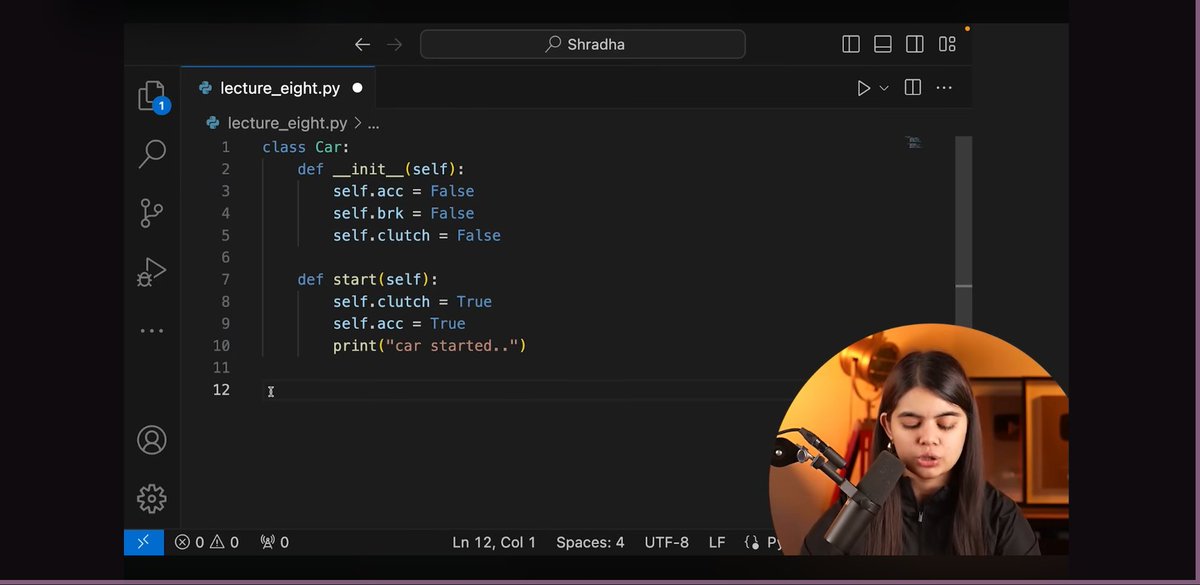Click the Ln 12, Col 1 indicator
Image resolution: width=1200 pixels, height=585 pixels.
pos(494,542)
